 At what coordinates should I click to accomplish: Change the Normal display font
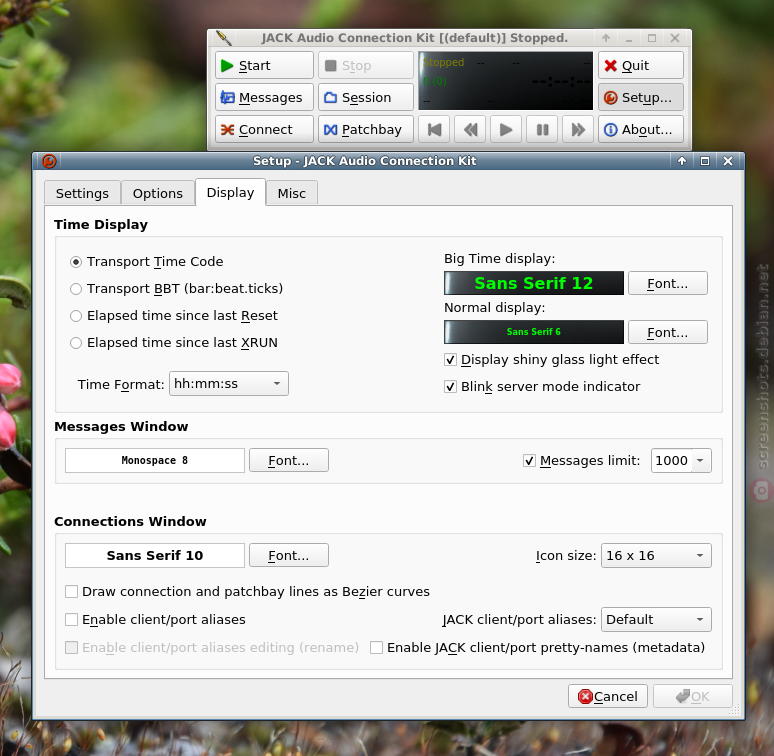(667, 332)
